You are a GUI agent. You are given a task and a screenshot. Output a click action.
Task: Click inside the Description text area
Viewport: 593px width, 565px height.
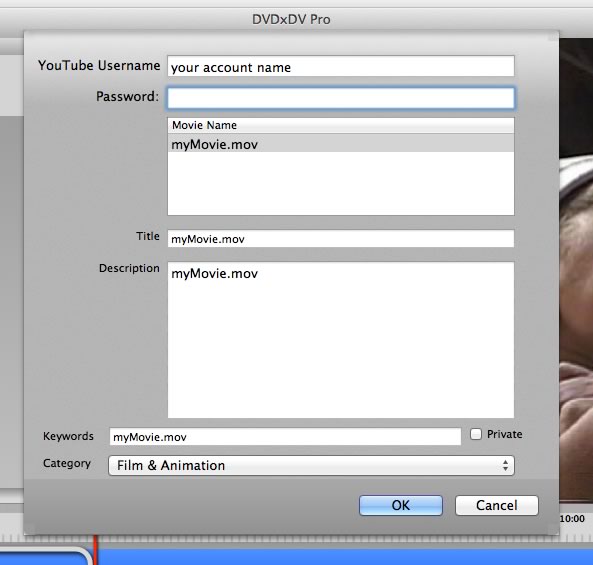pyautogui.click(x=341, y=340)
